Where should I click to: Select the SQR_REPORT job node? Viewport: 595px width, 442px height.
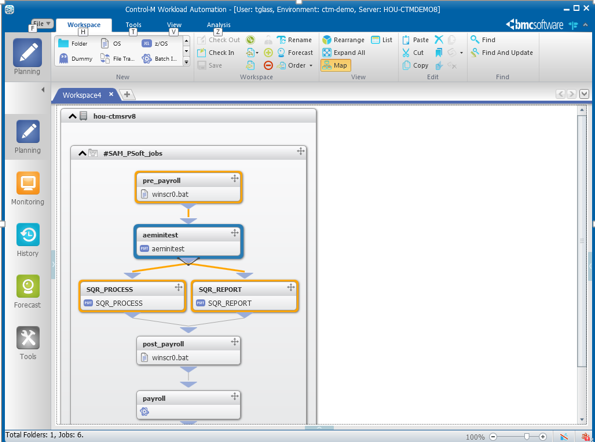tap(245, 297)
